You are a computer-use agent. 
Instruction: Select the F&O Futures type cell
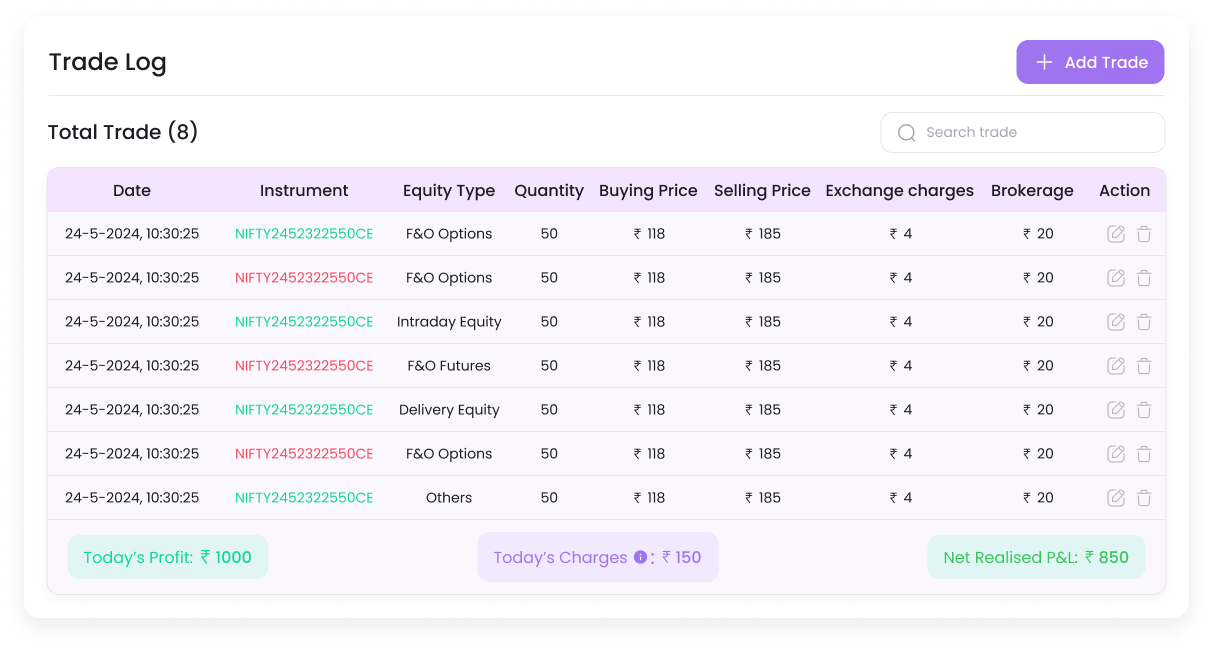point(449,366)
